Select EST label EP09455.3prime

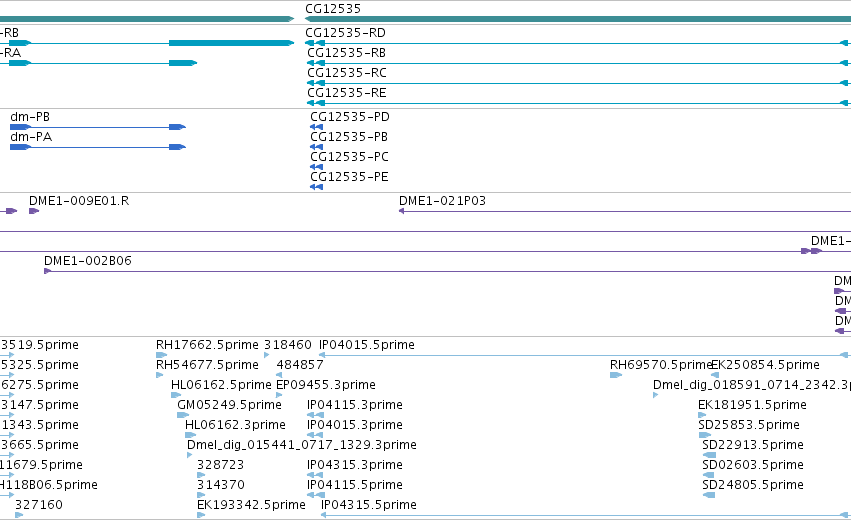[326, 385]
